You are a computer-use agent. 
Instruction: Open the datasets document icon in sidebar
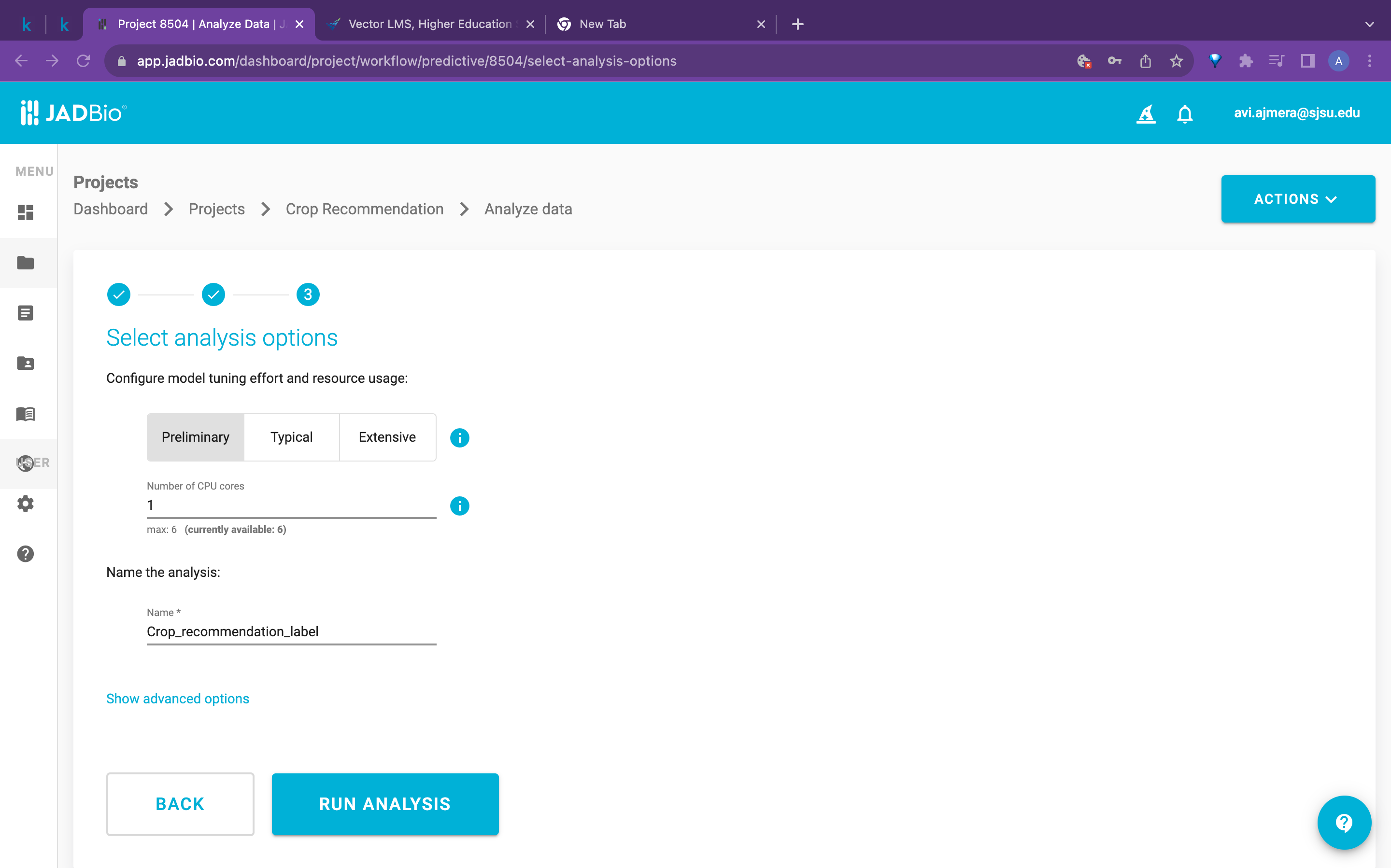tap(25, 312)
